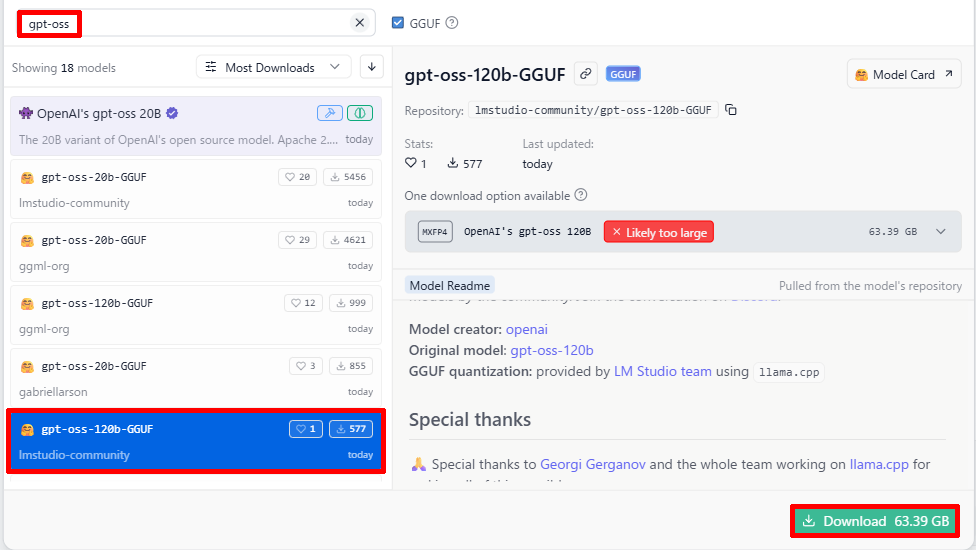976x550 pixels.
Task: Click download count 855 badge
Action: (351, 366)
